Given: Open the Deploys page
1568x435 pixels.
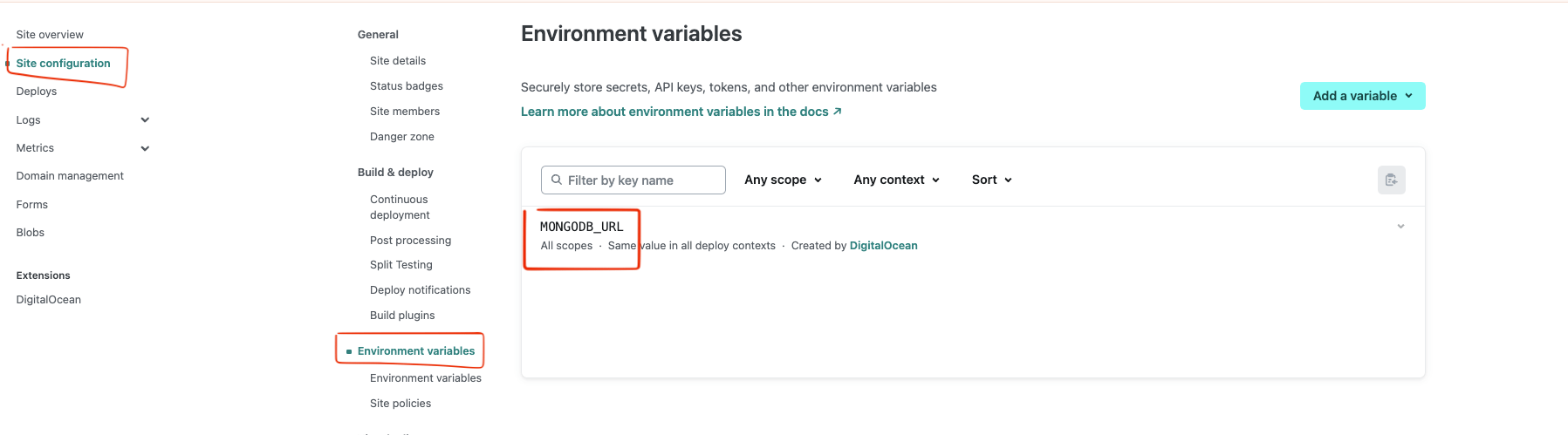Looking at the screenshot, I should pos(37,92).
